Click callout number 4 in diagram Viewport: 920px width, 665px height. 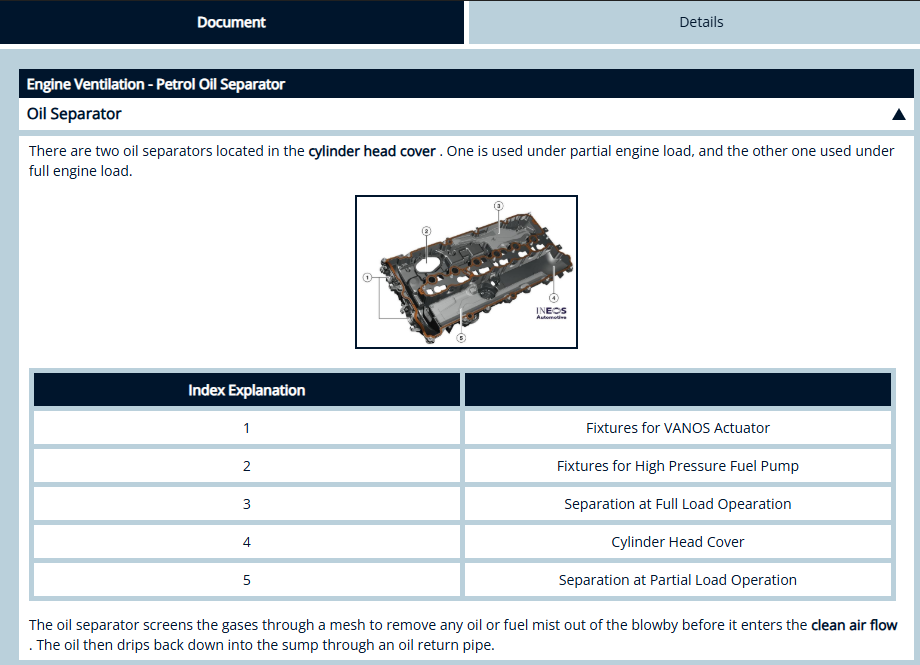coord(553,297)
